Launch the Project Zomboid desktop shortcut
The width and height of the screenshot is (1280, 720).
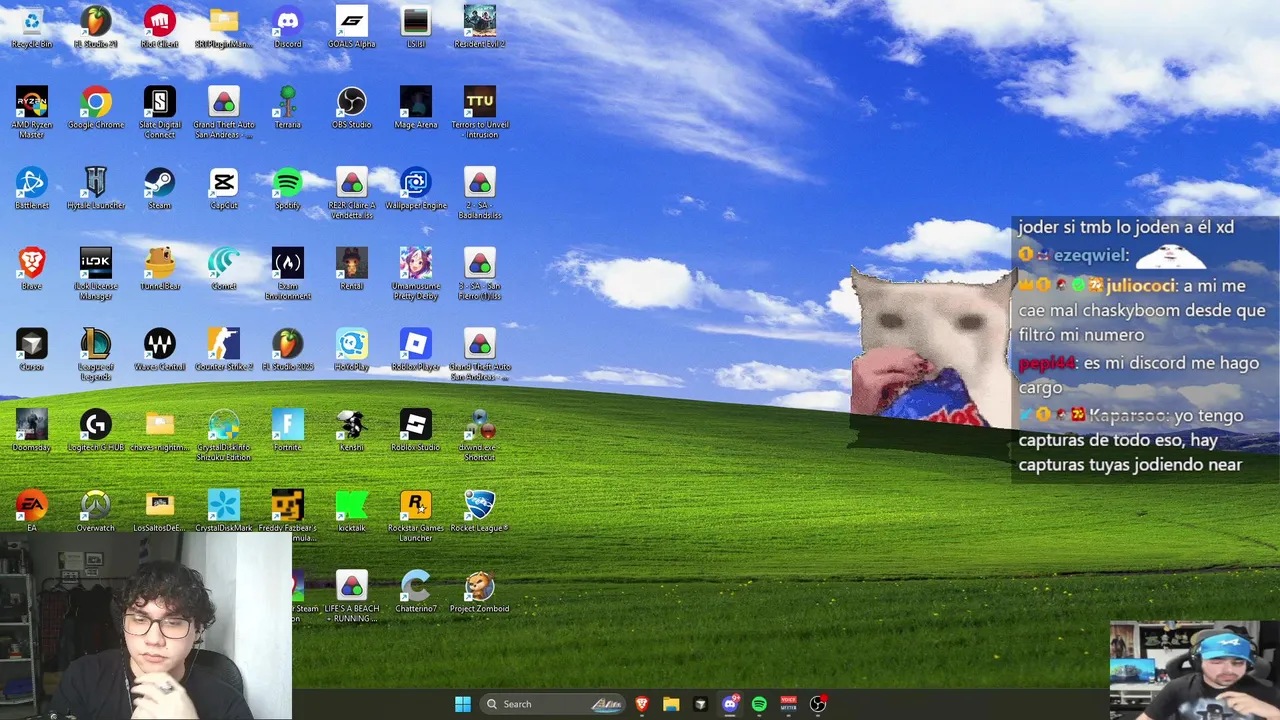pyautogui.click(x=480, y=592)
